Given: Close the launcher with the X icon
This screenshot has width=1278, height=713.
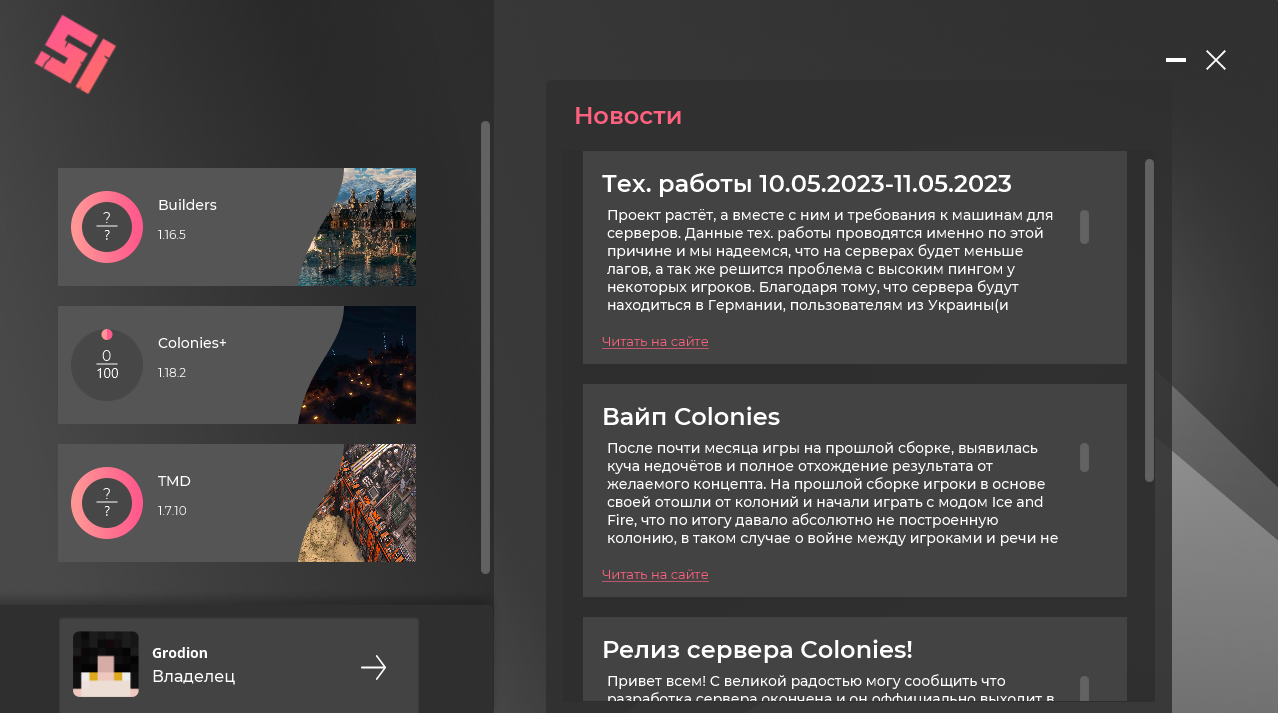Looking at the screenshot, I should tap(1216, 60).
